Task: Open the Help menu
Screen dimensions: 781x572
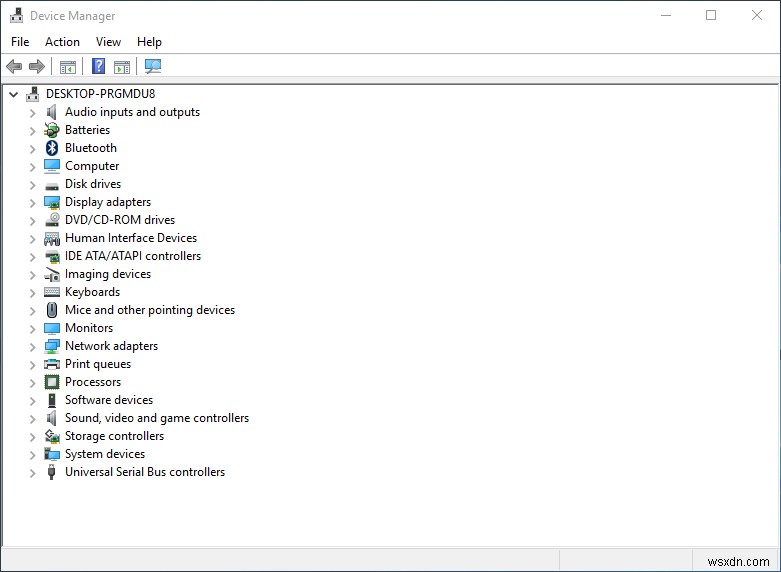Action: coord(149,42)
